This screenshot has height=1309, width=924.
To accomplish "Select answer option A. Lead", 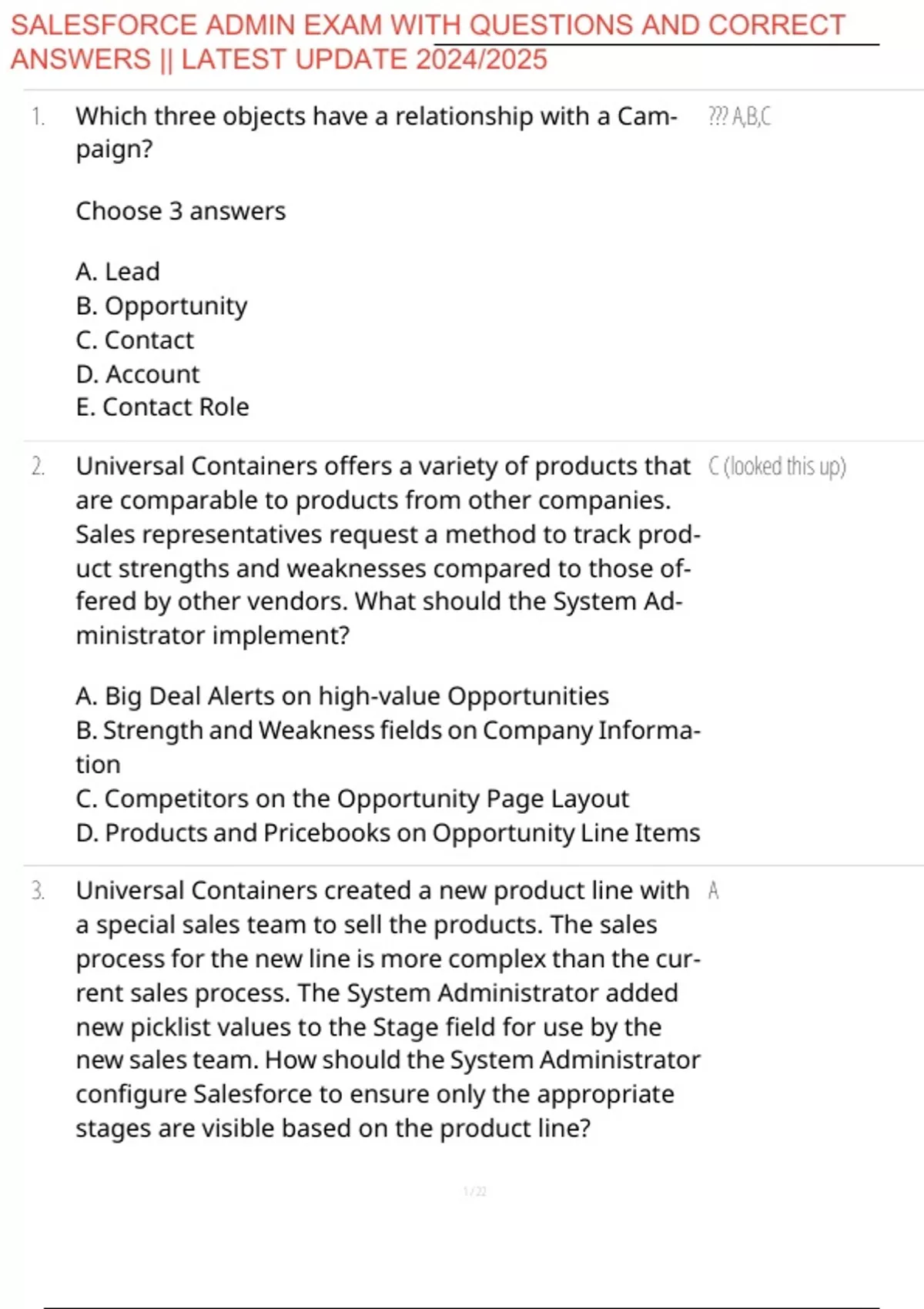I will point(118,272).
